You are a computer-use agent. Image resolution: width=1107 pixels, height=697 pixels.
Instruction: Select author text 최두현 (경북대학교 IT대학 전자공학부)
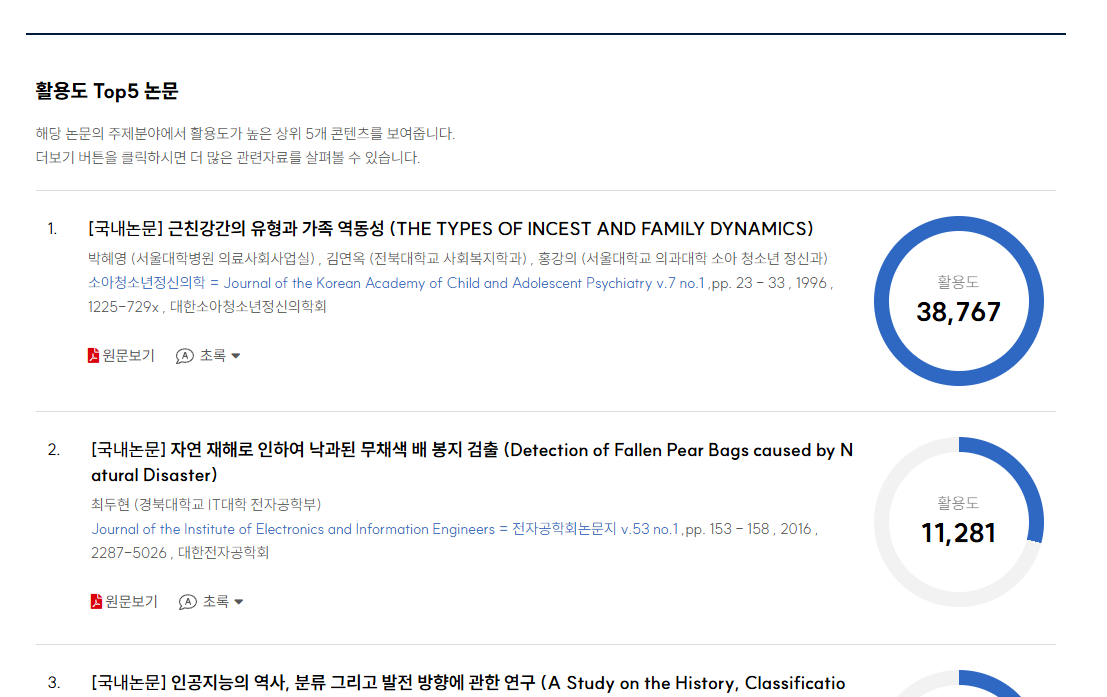pos(206,504)
